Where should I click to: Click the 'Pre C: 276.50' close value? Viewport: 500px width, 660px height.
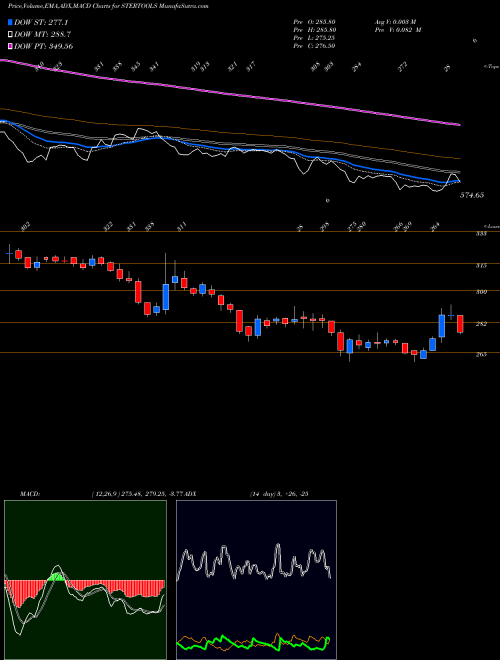point(314,46)
